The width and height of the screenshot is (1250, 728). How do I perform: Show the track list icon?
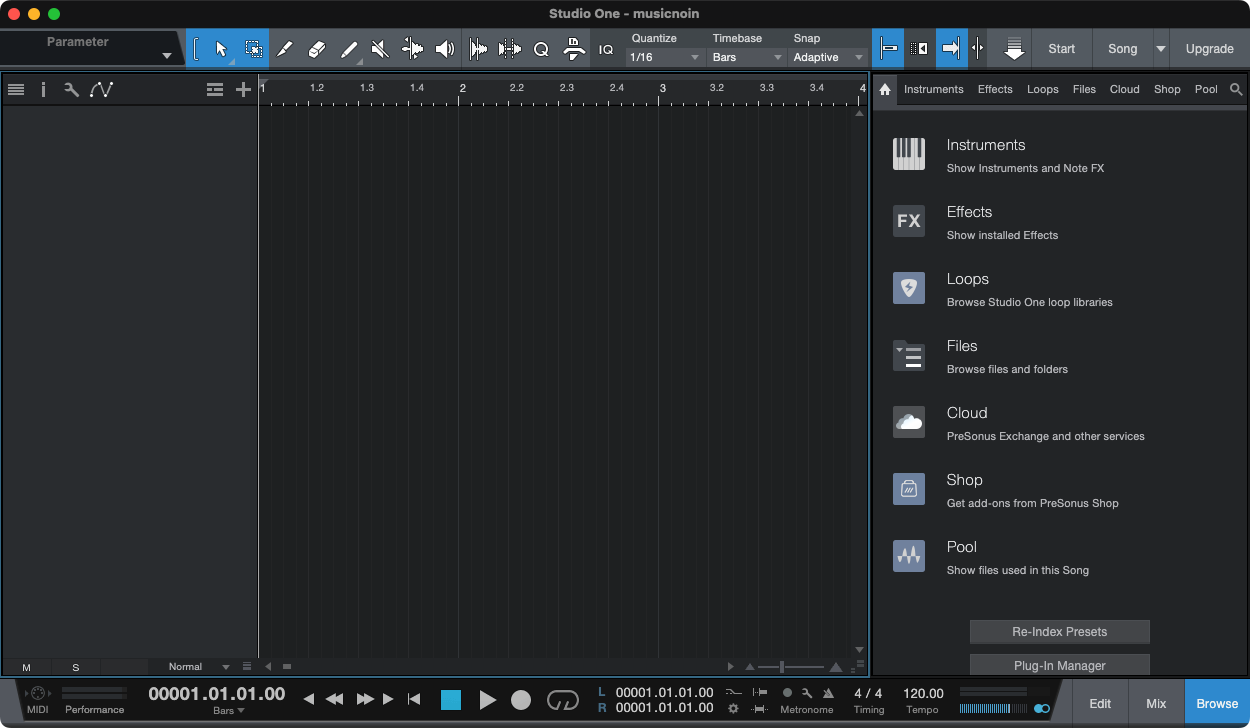(x=16, y=89)
